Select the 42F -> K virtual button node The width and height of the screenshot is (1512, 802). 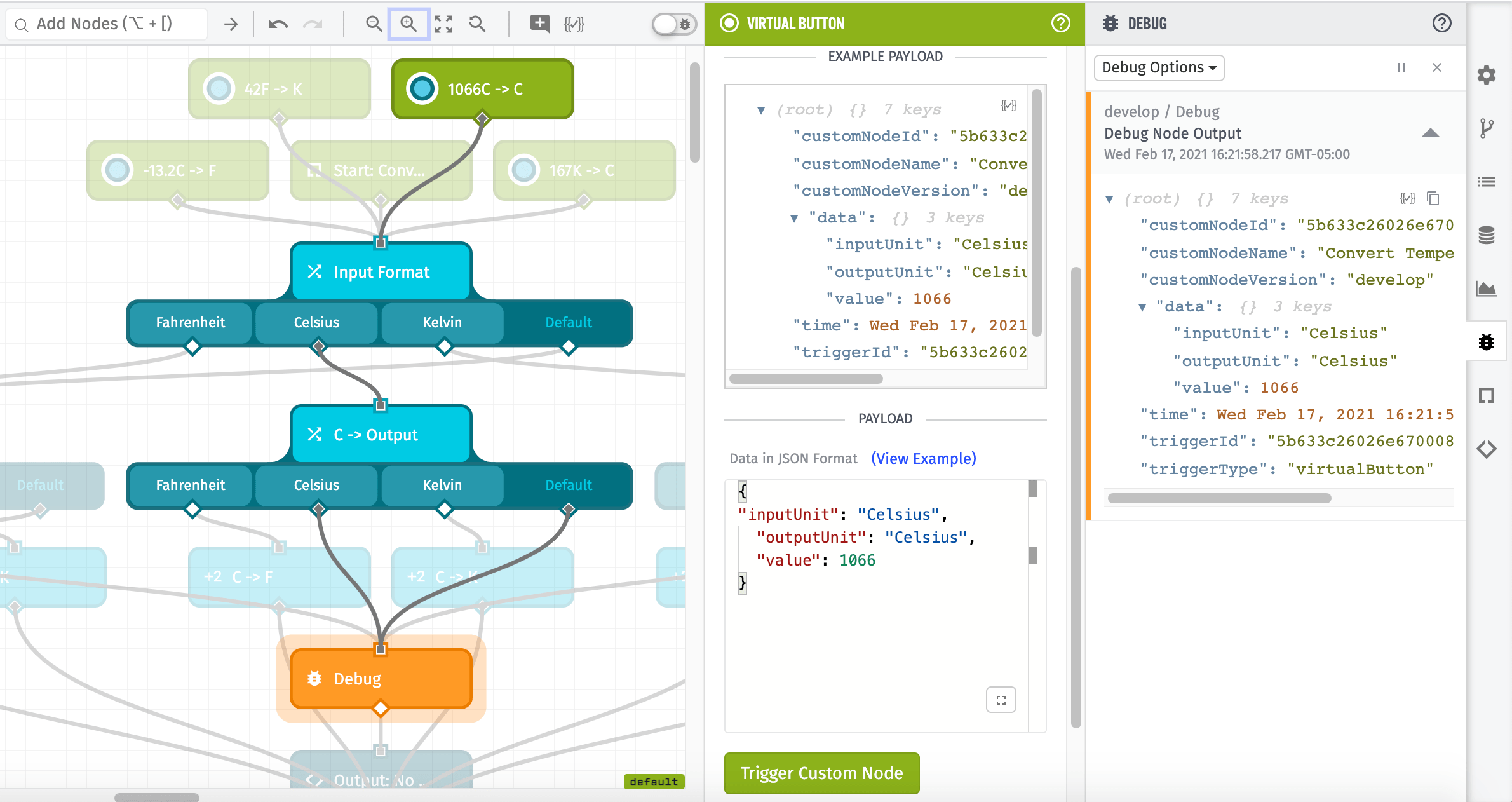coord(279,89)
